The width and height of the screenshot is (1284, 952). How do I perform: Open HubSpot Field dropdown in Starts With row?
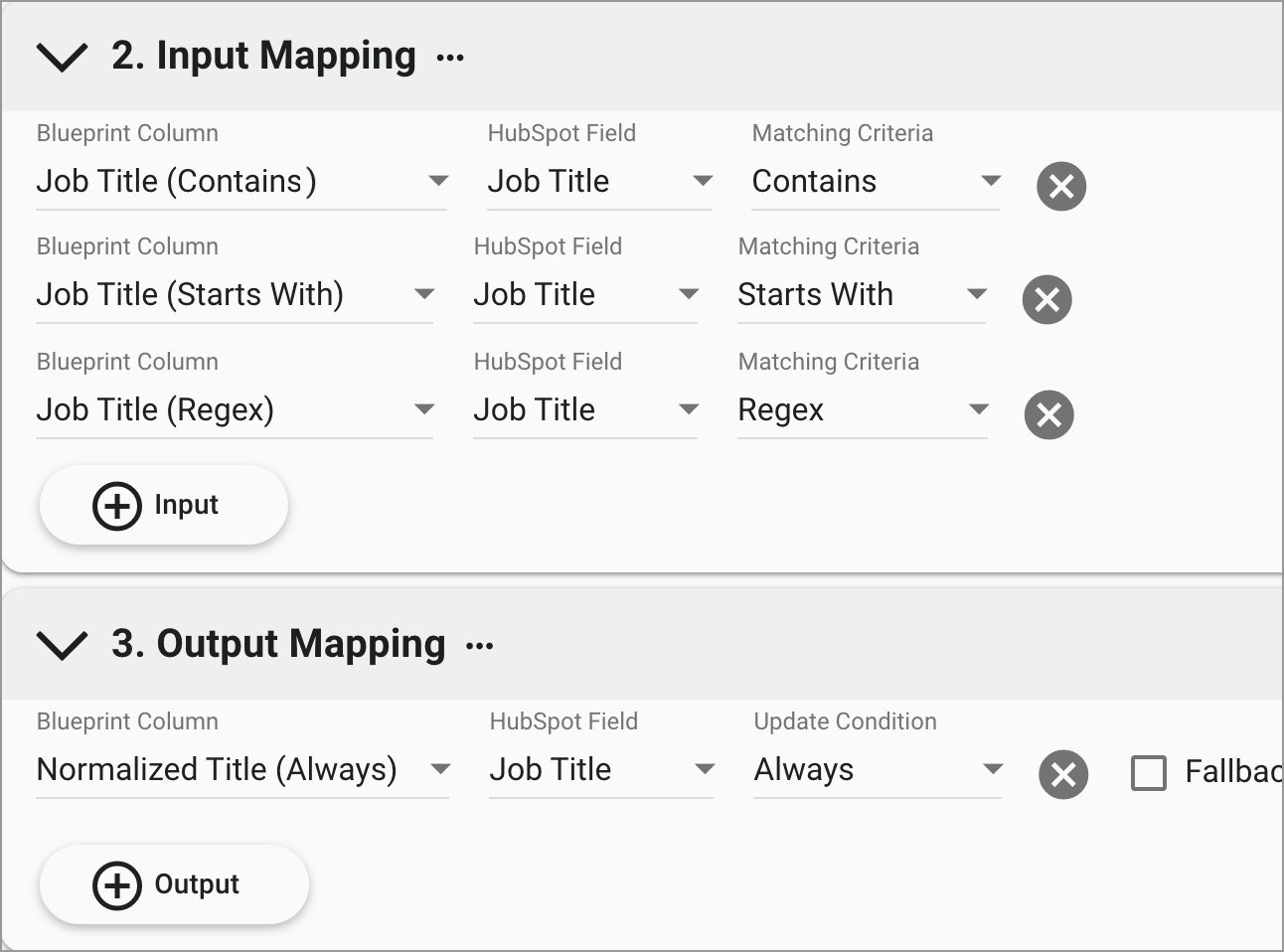pyautogui.click(x=585, y=295)
